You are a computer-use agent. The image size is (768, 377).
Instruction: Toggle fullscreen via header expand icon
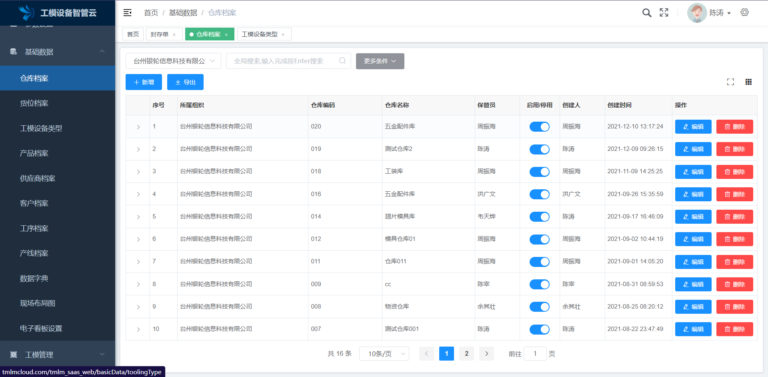(x=664, y=13)
